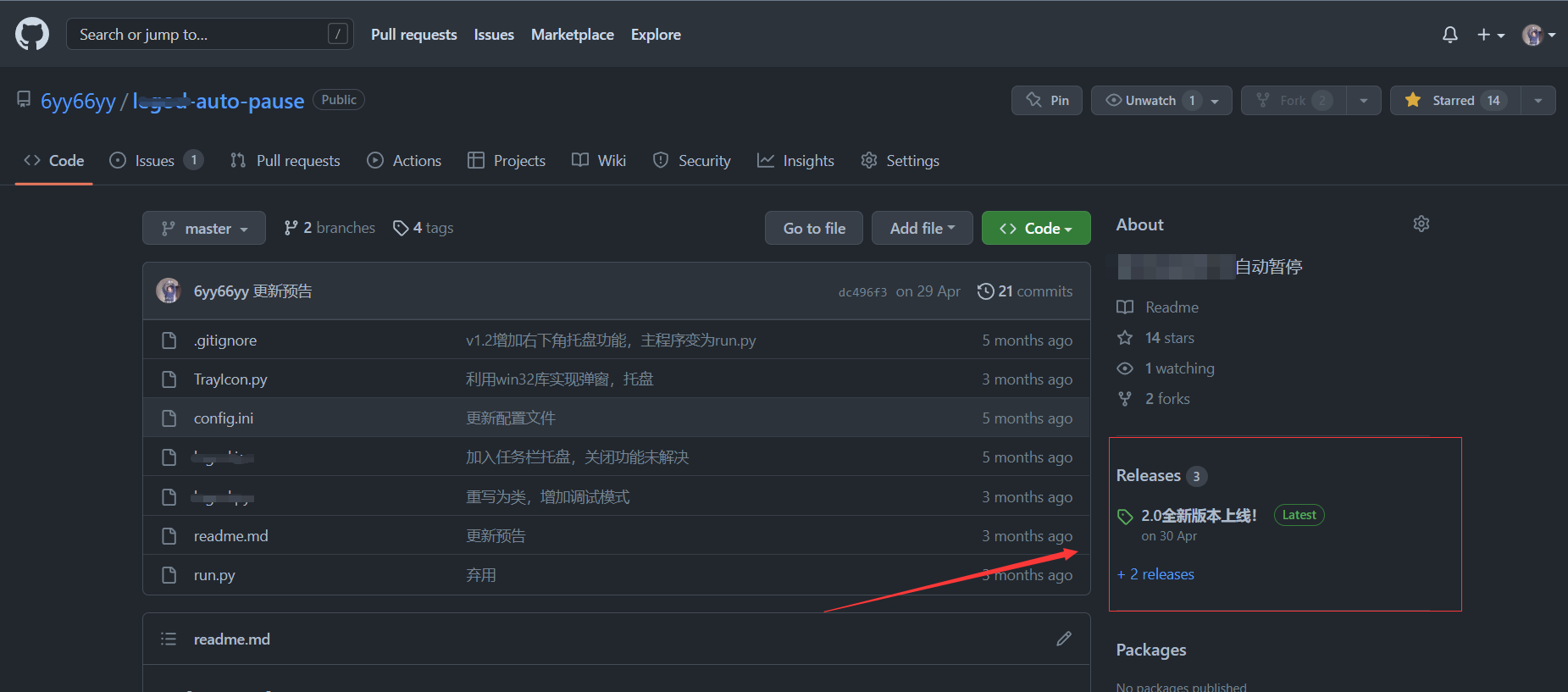Focus the Search or jump to field
1568x692 pixels.
210,34
